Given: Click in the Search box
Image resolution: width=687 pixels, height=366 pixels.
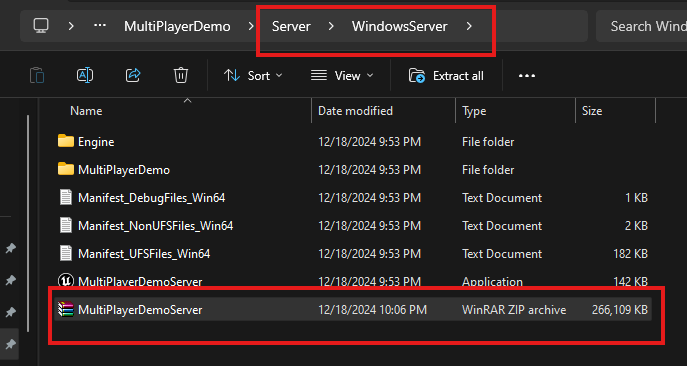Looking at the screenshot, I should pos(642,26).
